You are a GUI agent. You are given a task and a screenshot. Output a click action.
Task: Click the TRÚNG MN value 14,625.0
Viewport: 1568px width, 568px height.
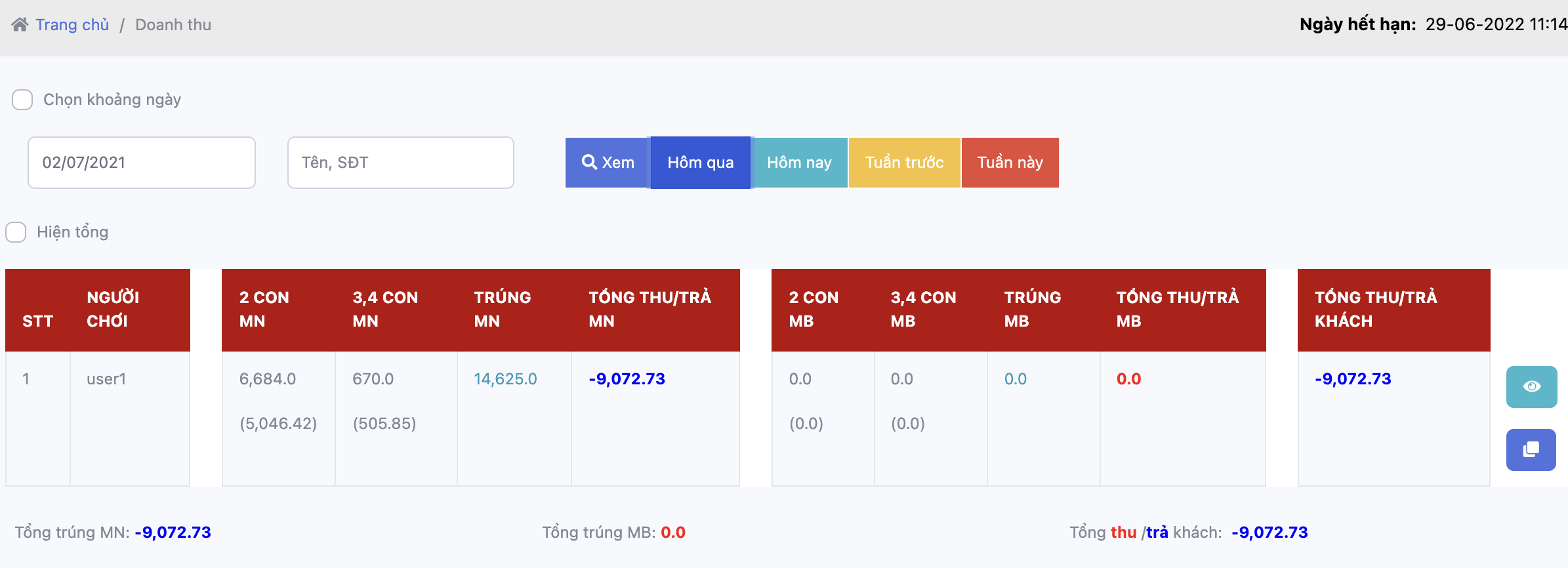tap(505, 379)
